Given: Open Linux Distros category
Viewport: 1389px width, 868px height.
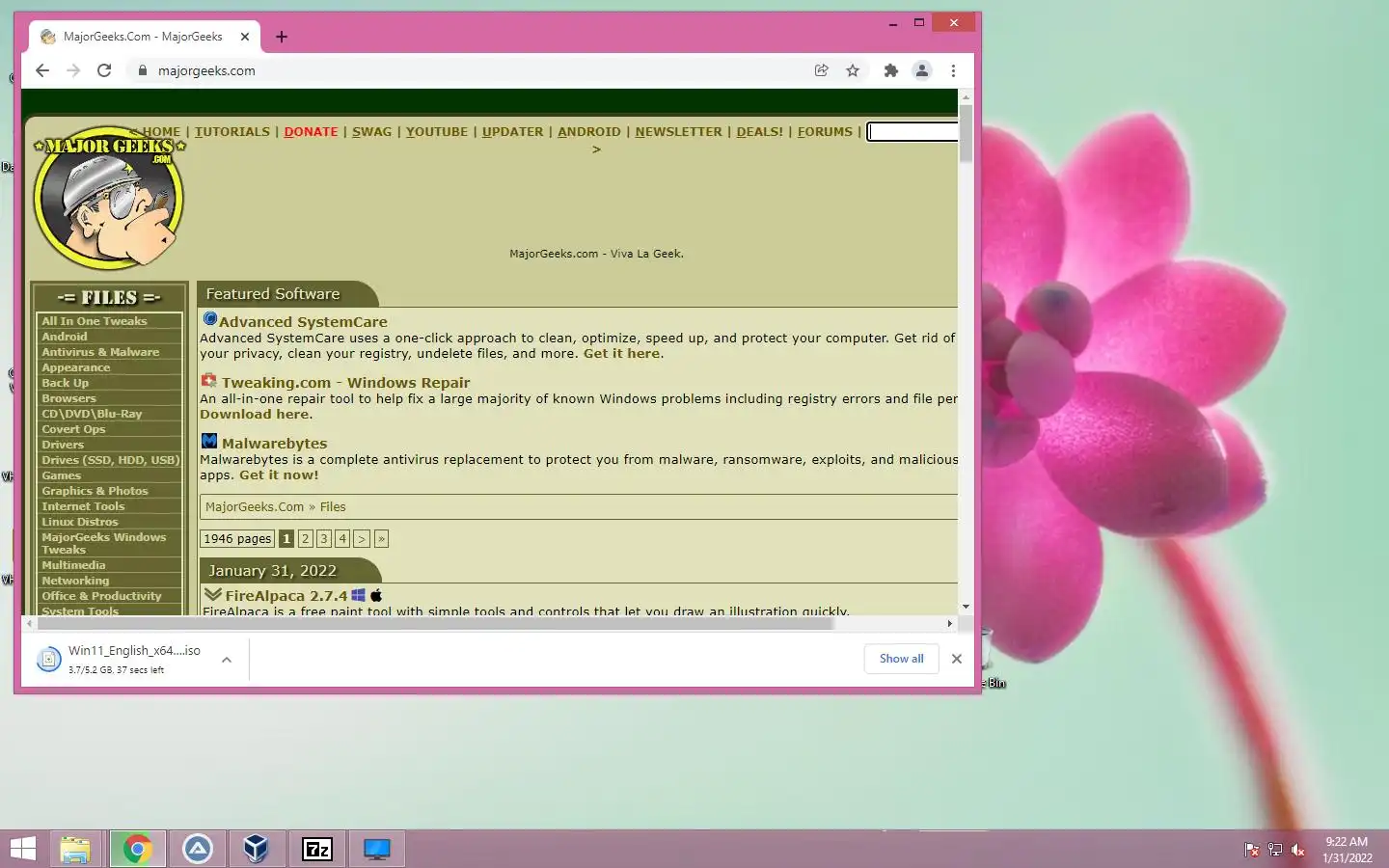Looking at the screenshot, I should click(80, 522).
